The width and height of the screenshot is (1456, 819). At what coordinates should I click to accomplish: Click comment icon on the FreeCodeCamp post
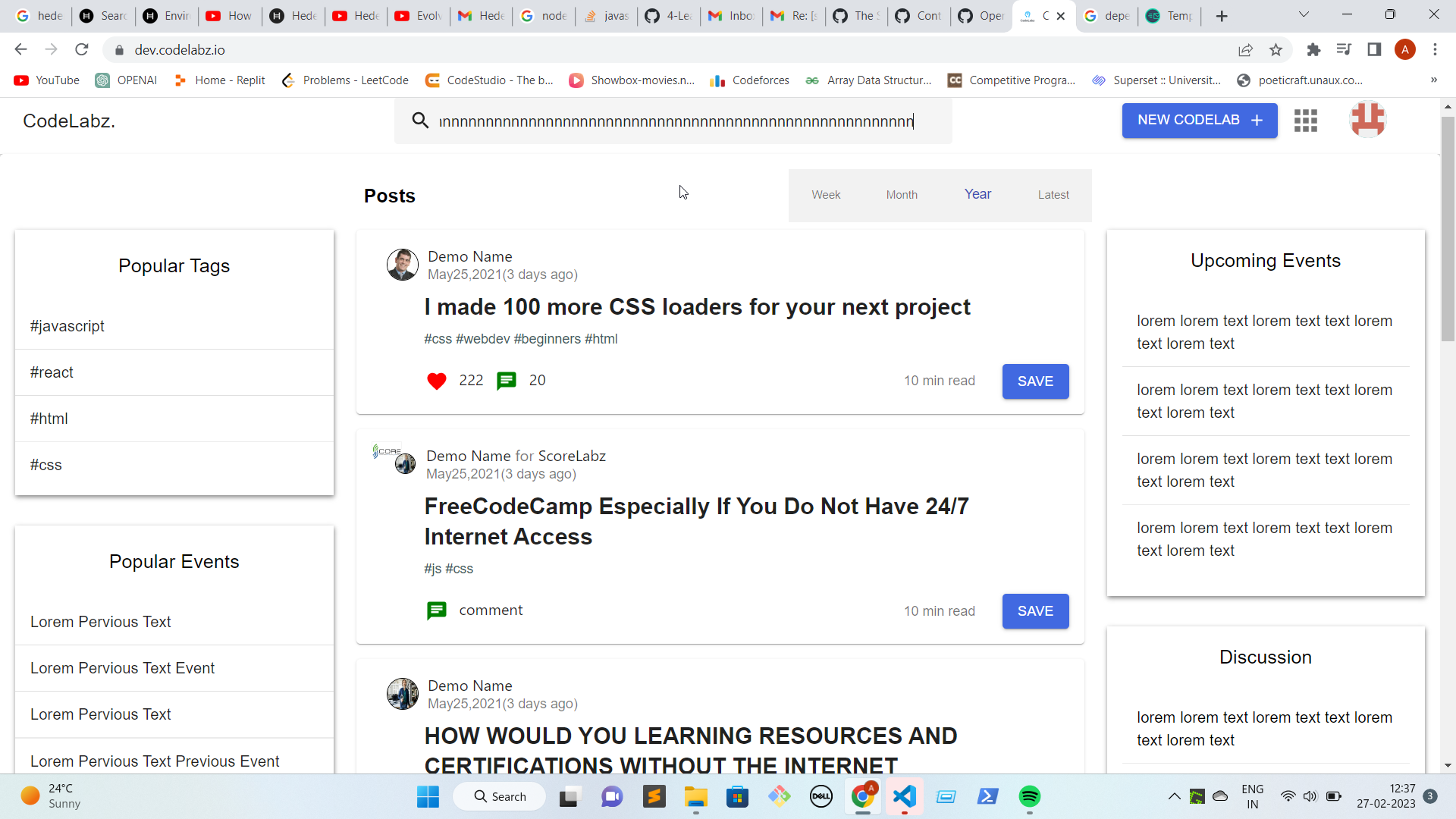pos(437,610)
